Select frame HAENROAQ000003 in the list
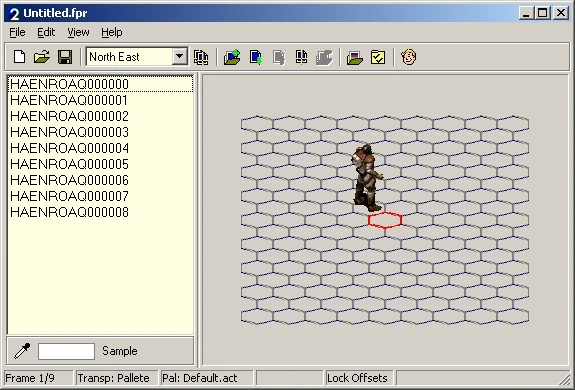 (x=100, y=132)
